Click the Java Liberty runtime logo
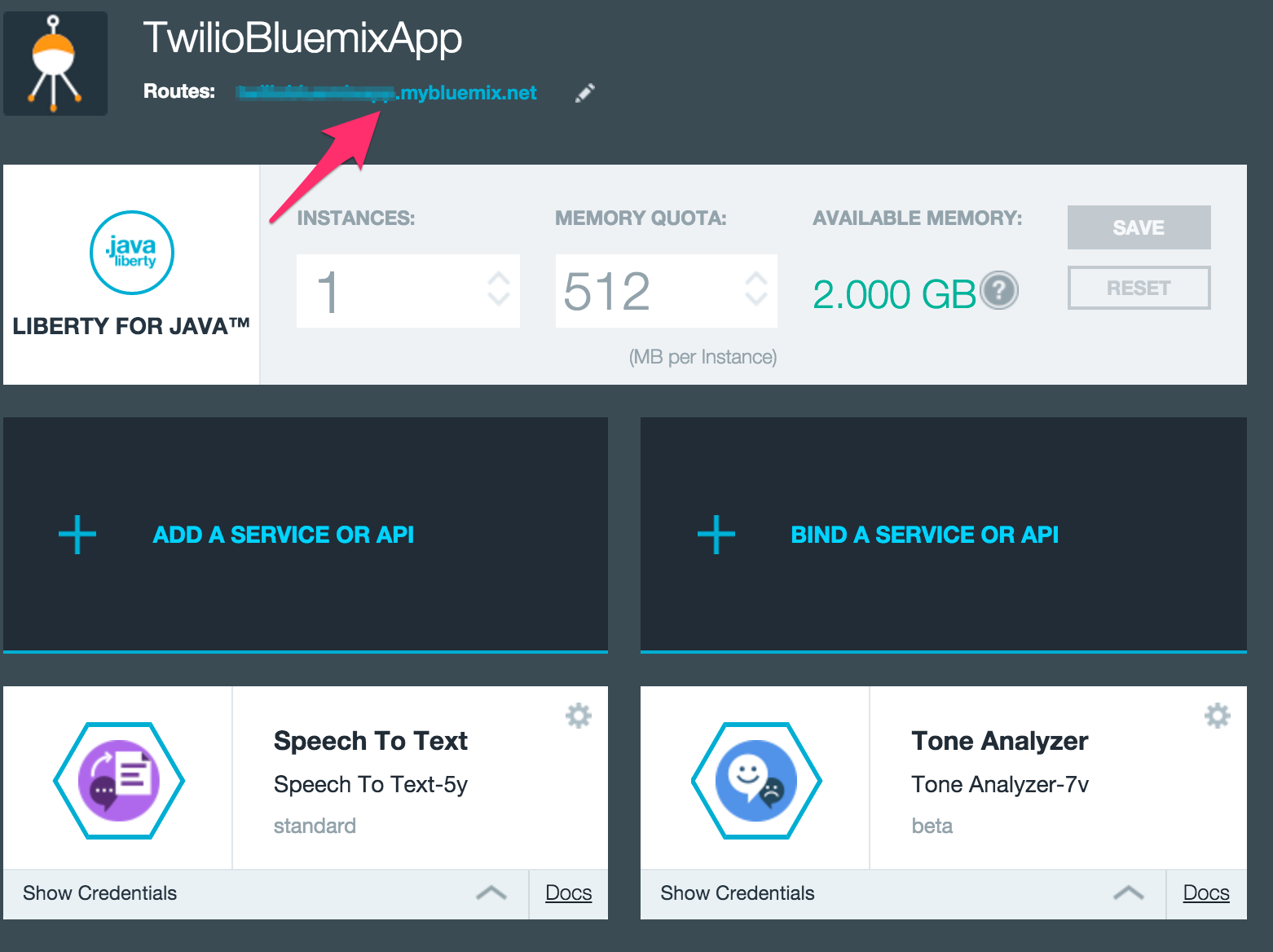The image size is (1273, 952). click(x=132, y=253)
